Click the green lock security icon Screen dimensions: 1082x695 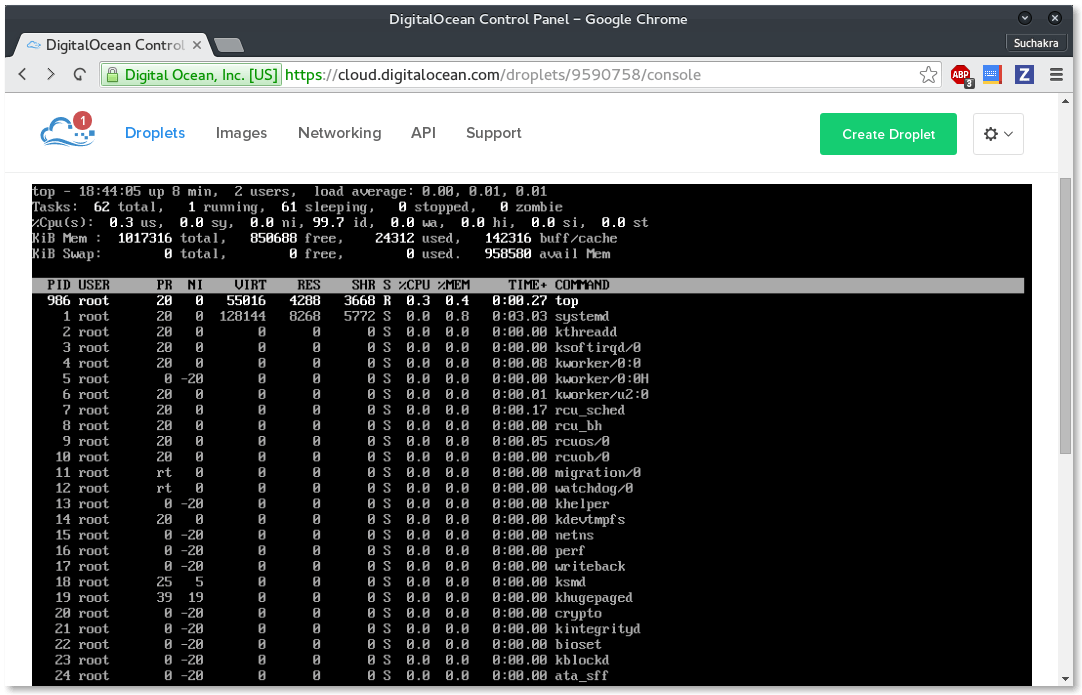point(112,75)
